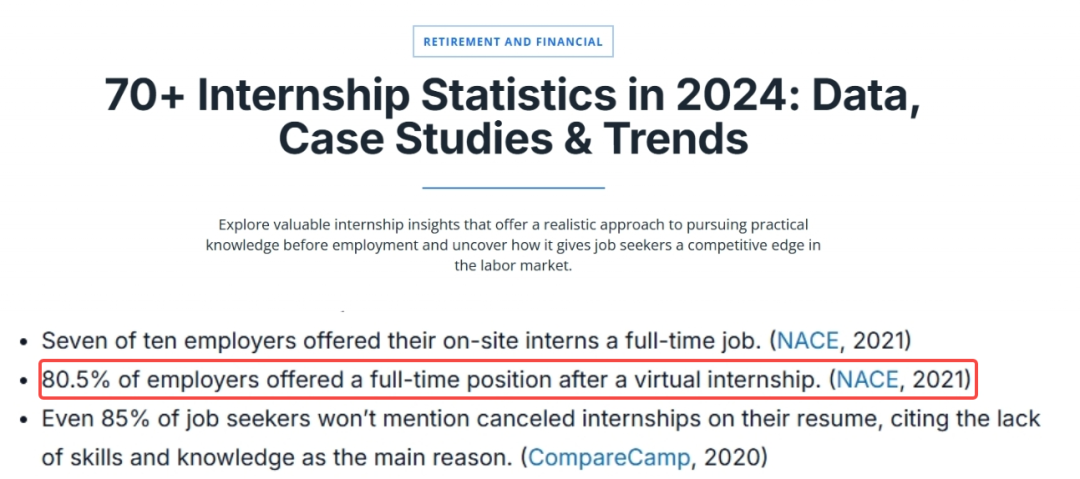Image resolution: width=1080 pixels, height=479 pixels.
Task: Click the bullet dot before "Seven of ten"
Action: [x=24, y=342]
